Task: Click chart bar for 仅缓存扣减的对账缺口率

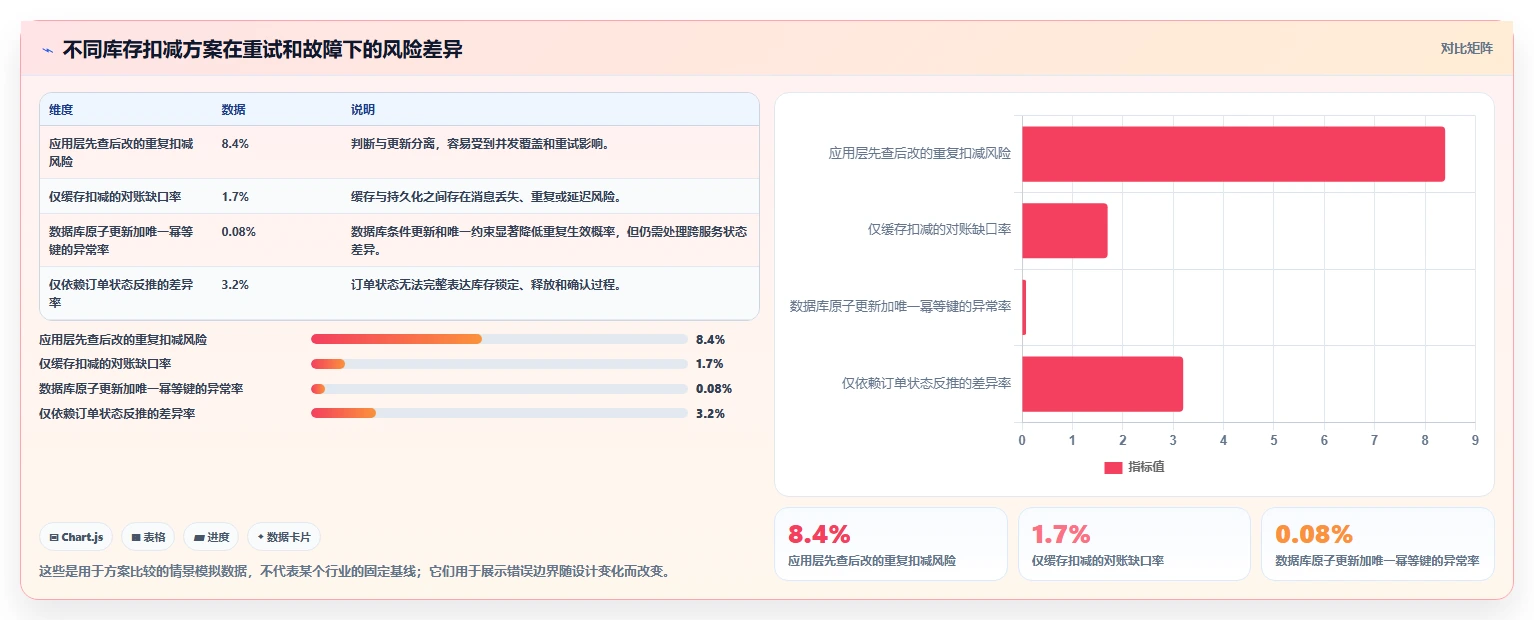Action: point(1064,231)
